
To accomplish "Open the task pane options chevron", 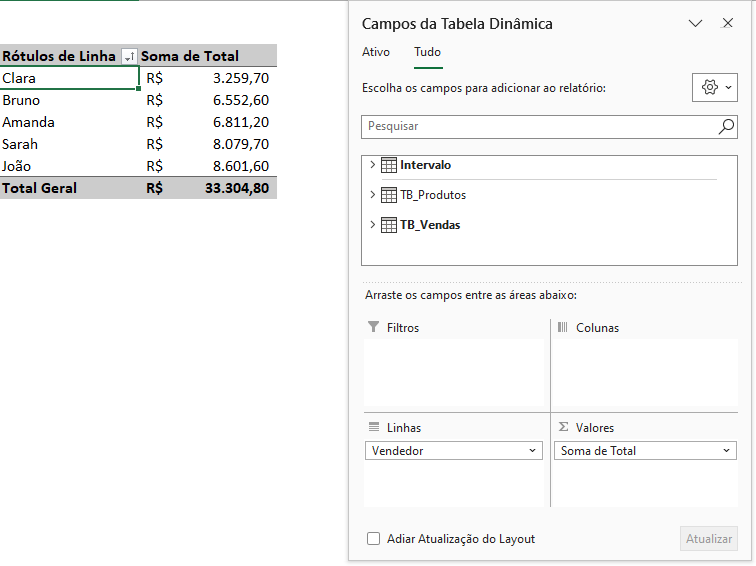I will point(695,23).
